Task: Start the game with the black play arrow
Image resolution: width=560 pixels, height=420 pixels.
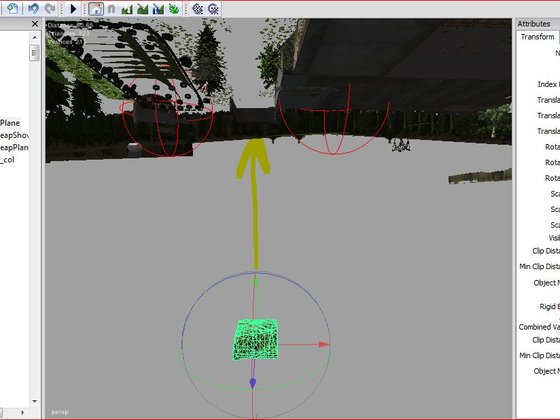Action: point(73,9)
